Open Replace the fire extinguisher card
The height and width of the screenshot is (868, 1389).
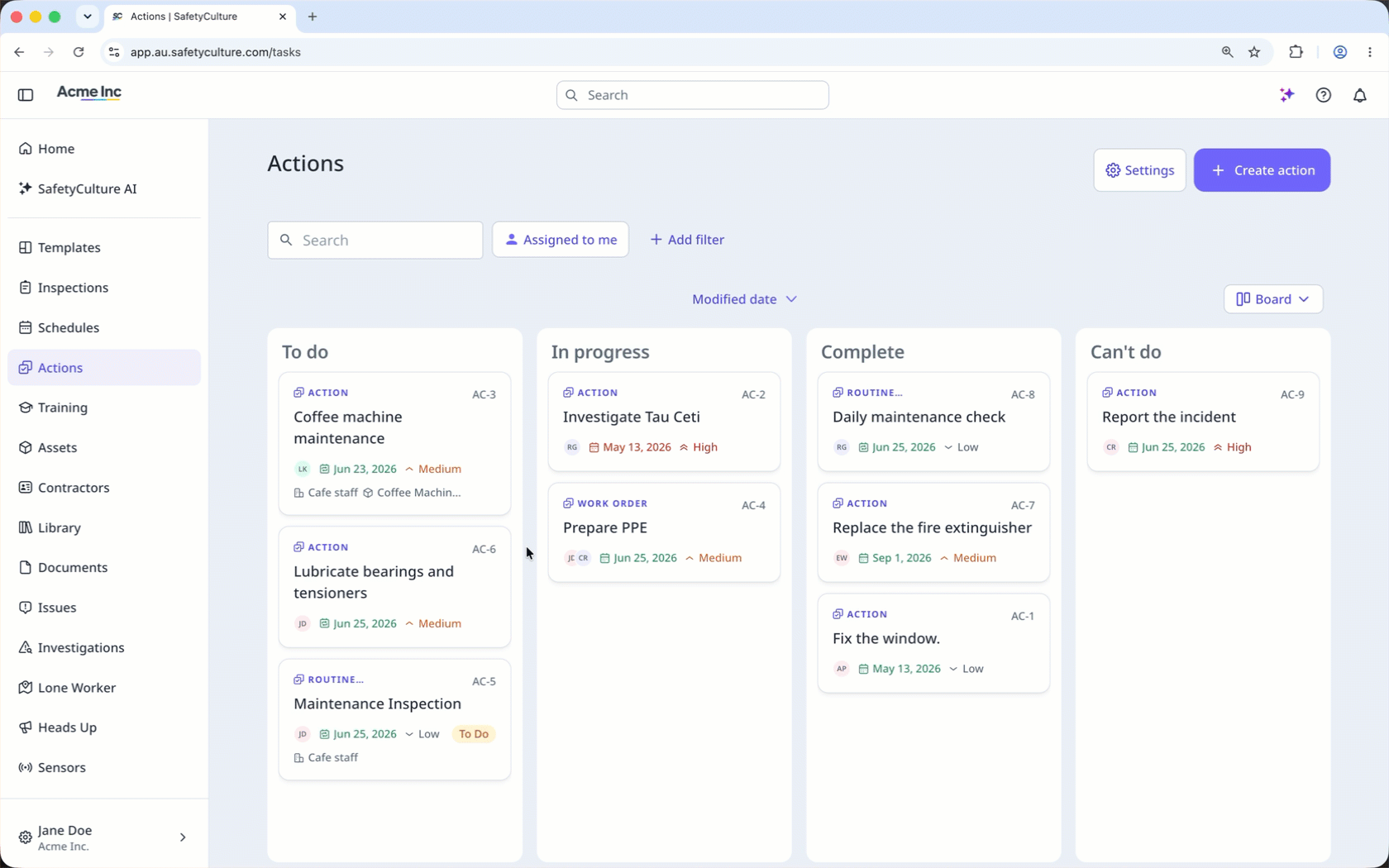(x=933, y=532)
